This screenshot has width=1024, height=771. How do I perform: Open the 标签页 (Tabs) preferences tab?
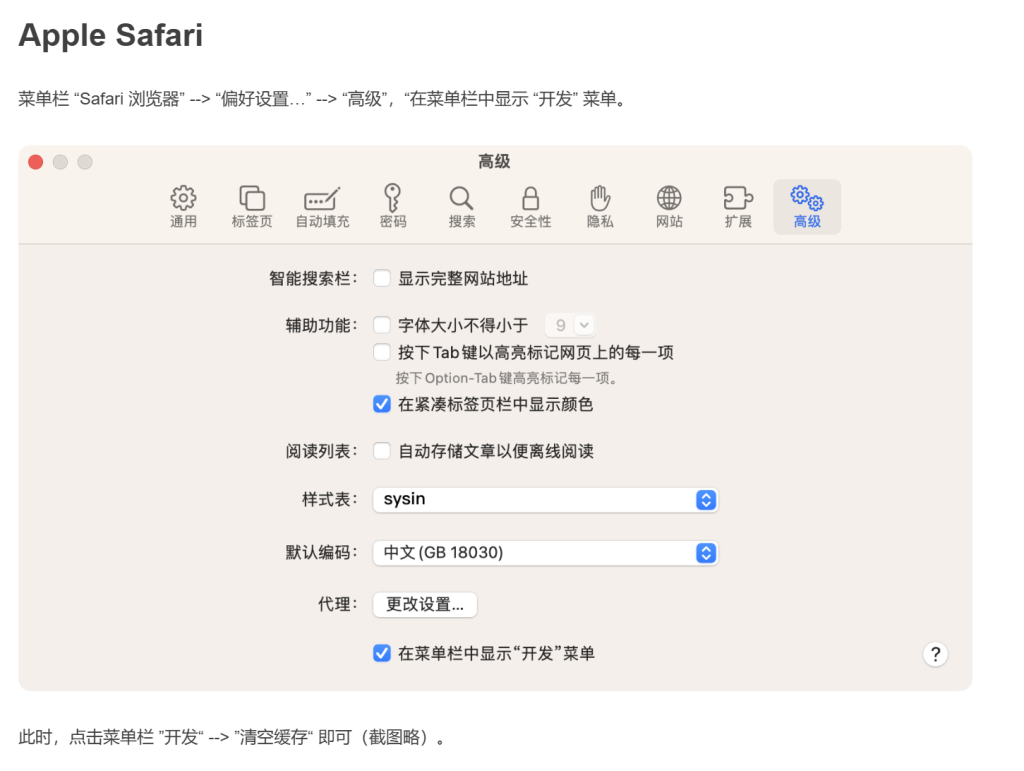252,206
